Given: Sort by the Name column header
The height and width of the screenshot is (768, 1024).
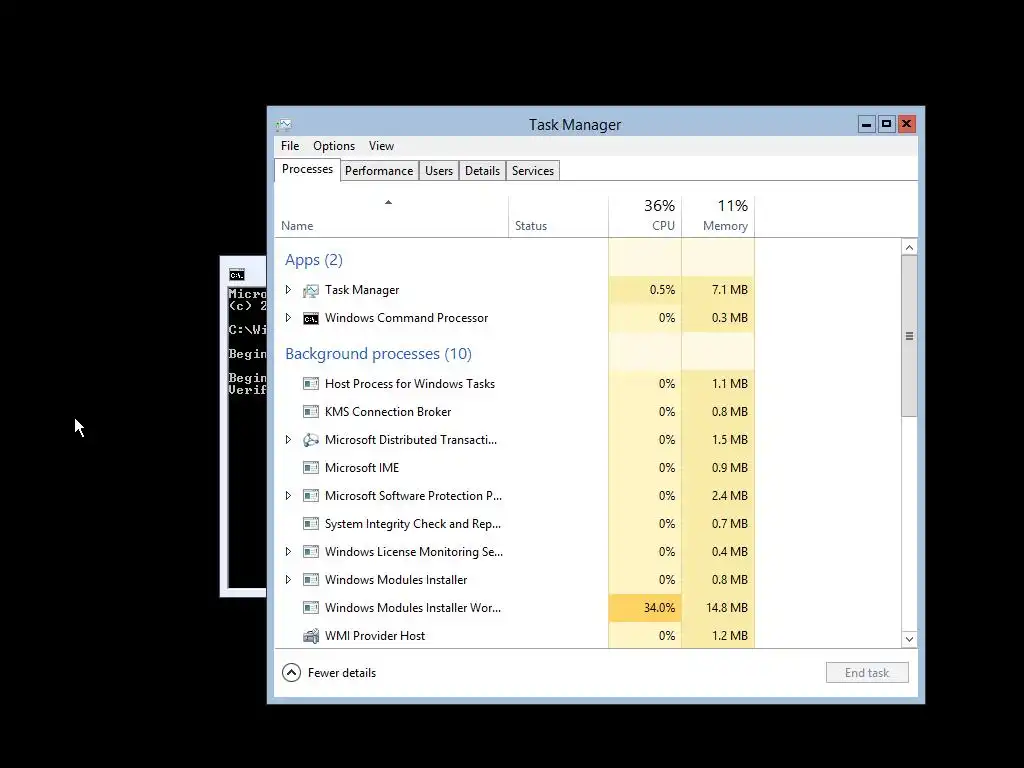Looking at the screenshot, I should click(391, 216).
